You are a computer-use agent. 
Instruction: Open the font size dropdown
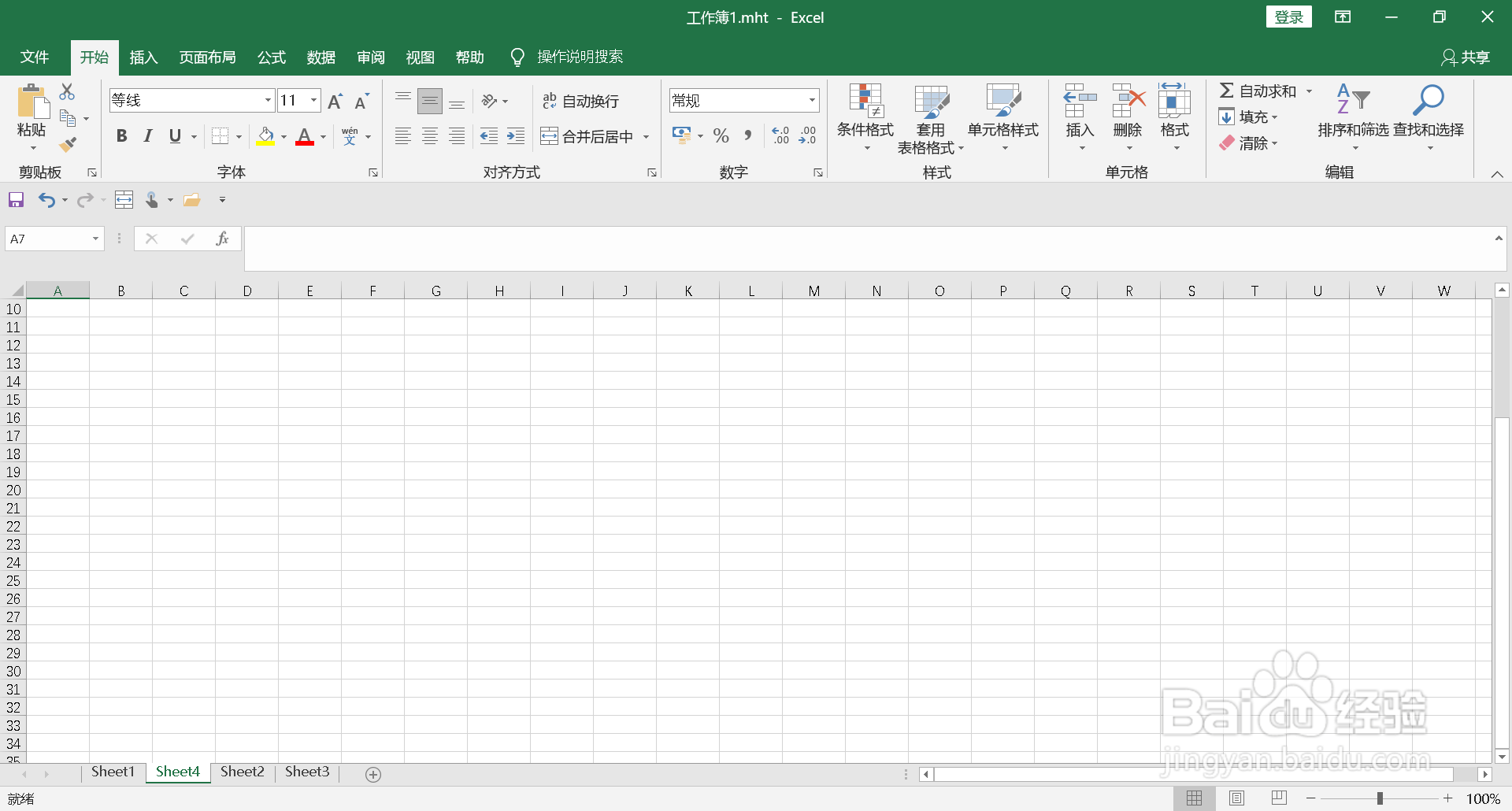[313, 100]
